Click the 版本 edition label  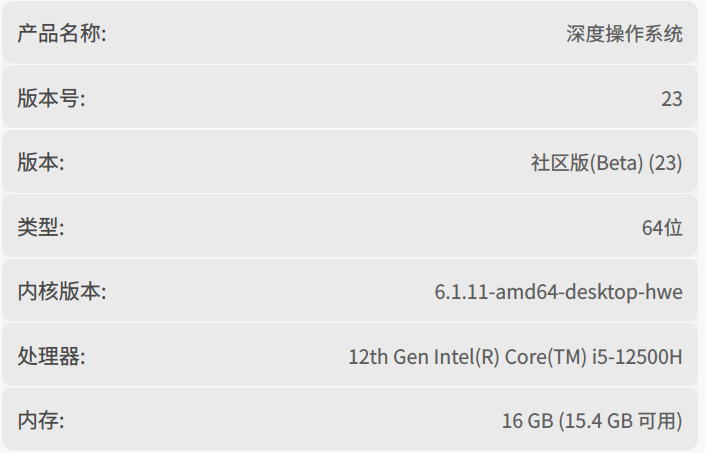41,162
